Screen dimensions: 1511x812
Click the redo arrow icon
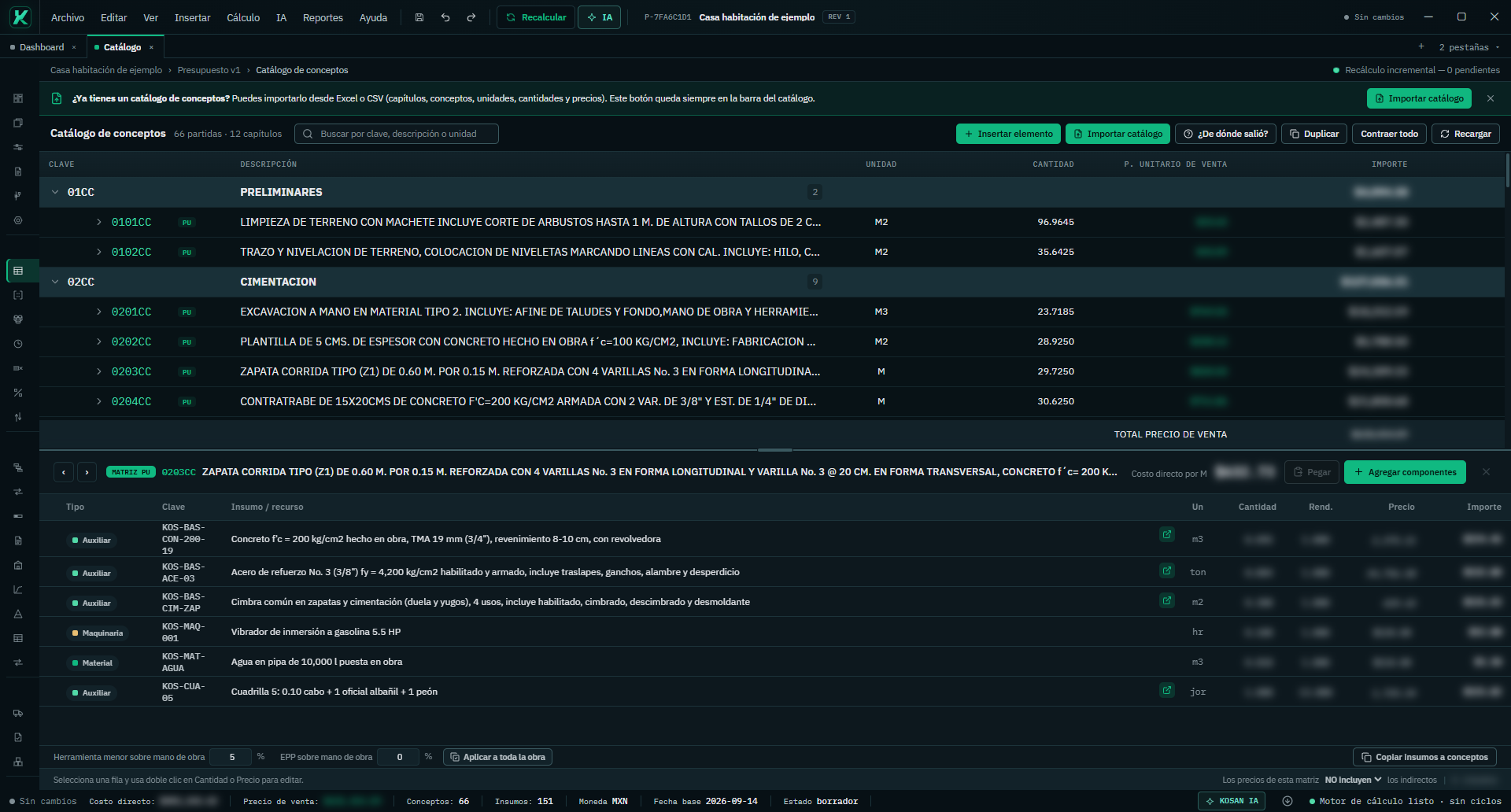coord(471,17)
